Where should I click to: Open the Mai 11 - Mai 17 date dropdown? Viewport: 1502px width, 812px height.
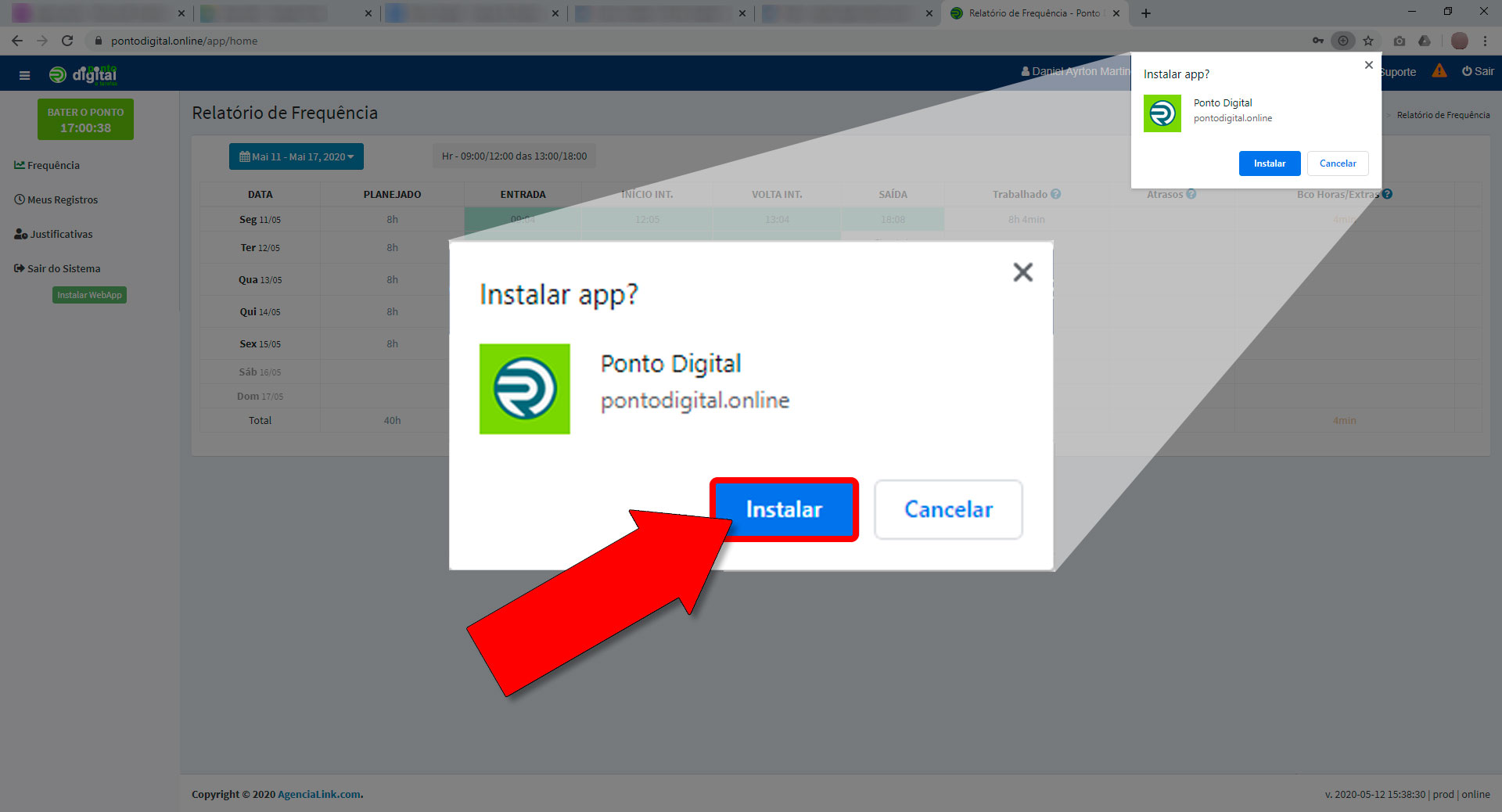pyautogui.click(x=296, y=156)
